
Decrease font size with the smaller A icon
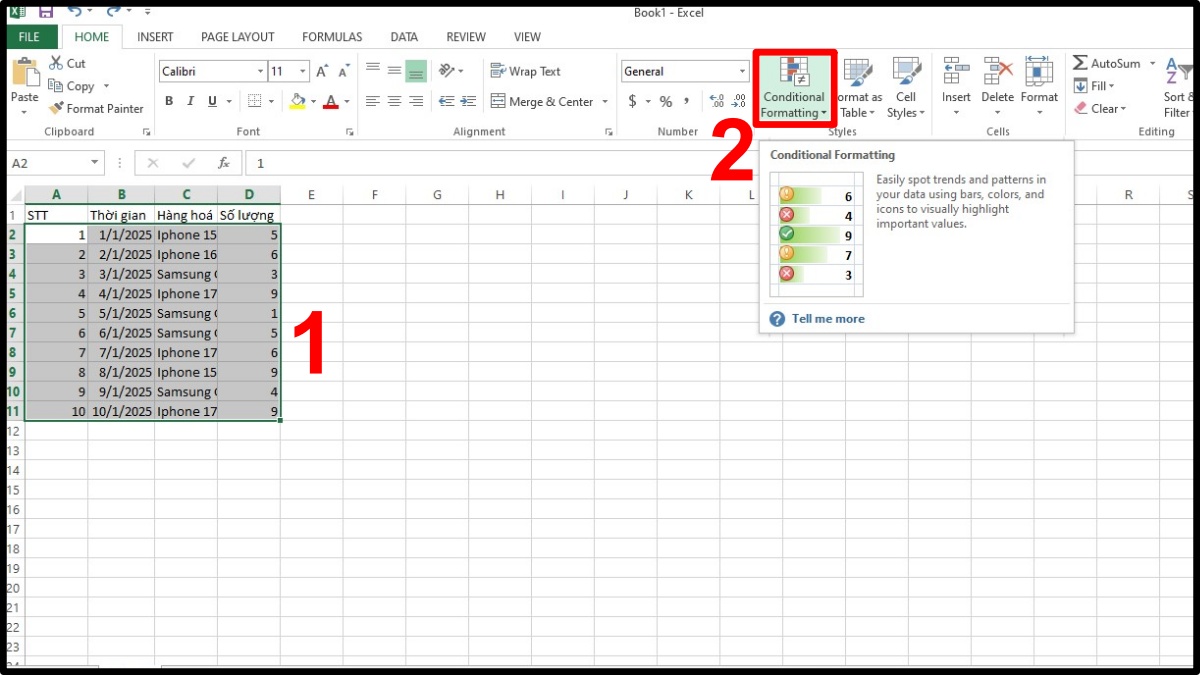343,71
